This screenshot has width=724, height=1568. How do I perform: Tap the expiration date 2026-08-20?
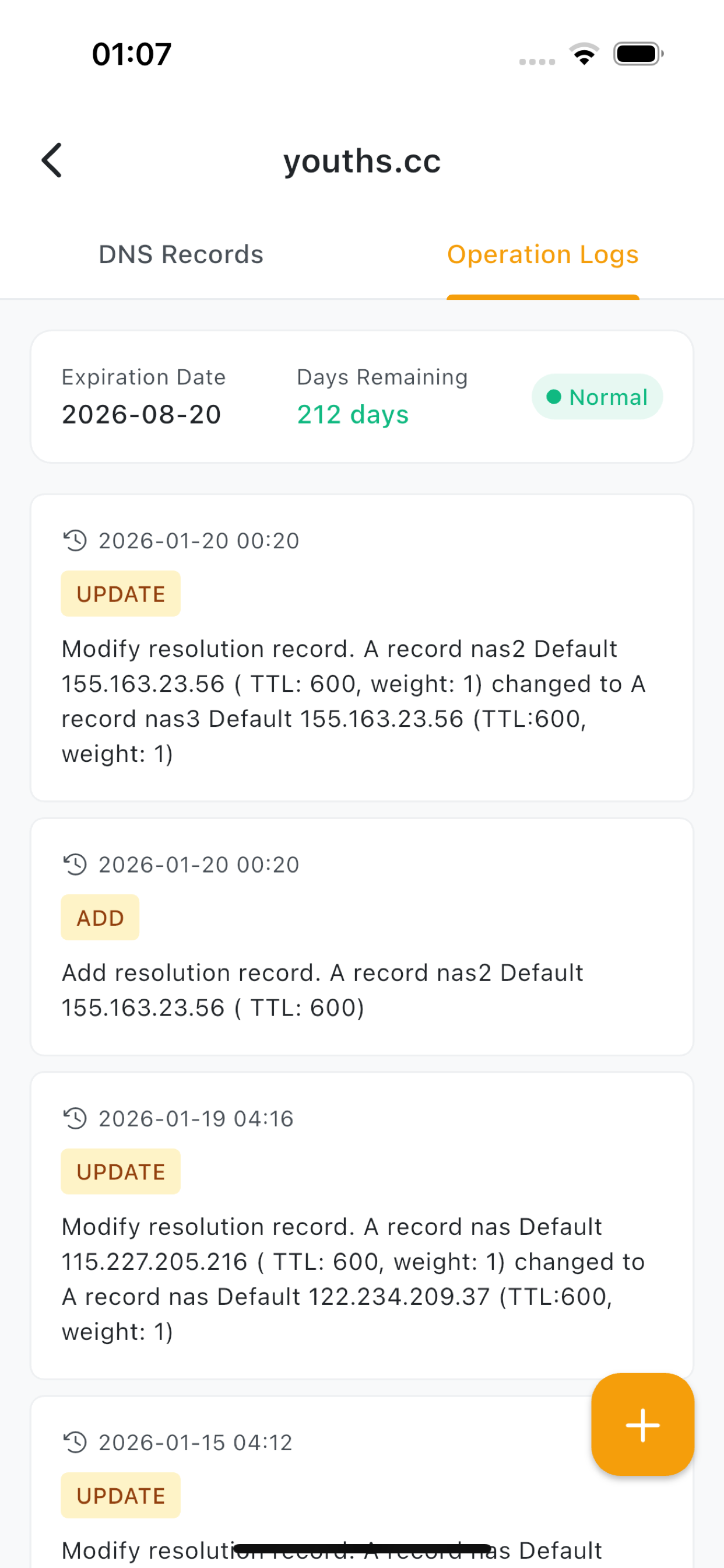pos(141,415)
